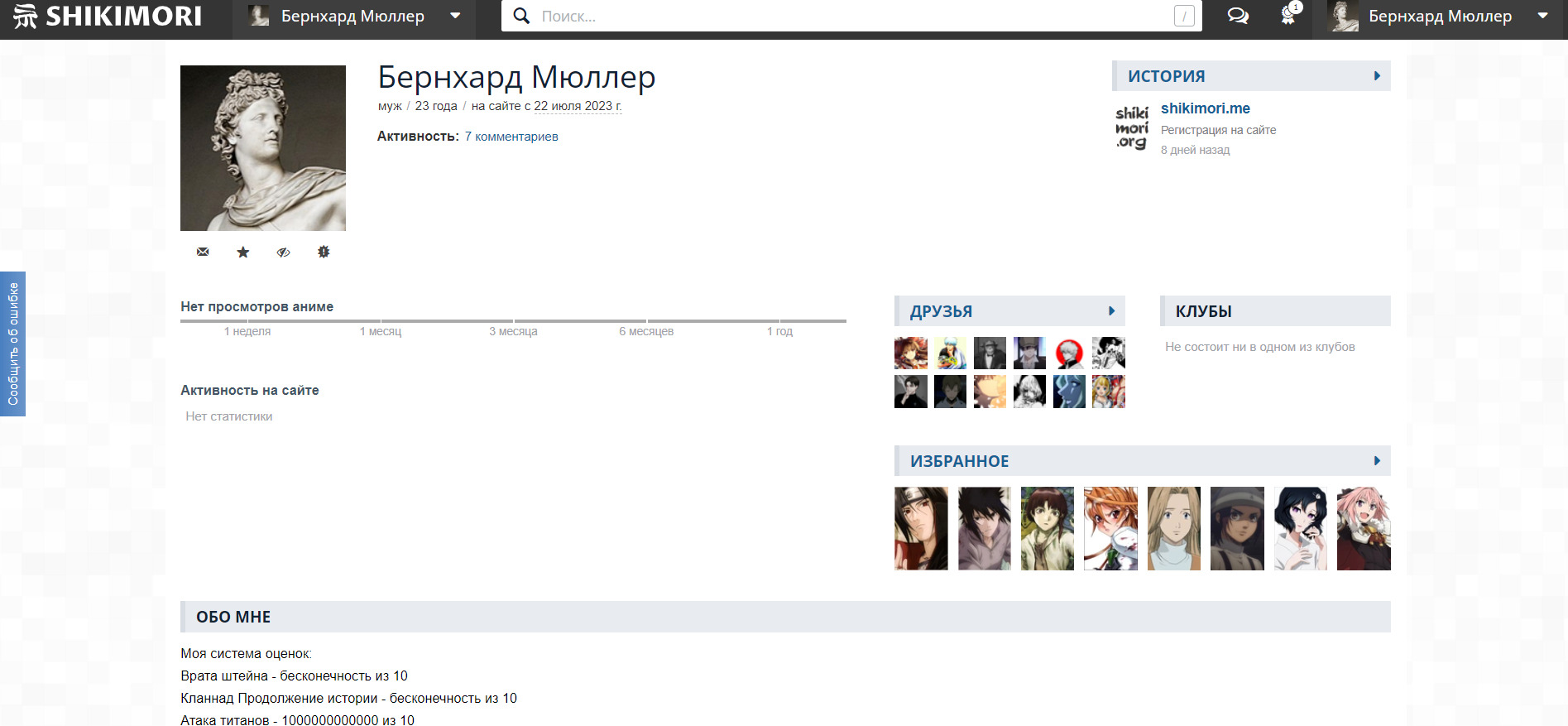Screen dimensions: 1568x726
Task: Open the right account menu dropdown arrow
Action: (1542, 16)
